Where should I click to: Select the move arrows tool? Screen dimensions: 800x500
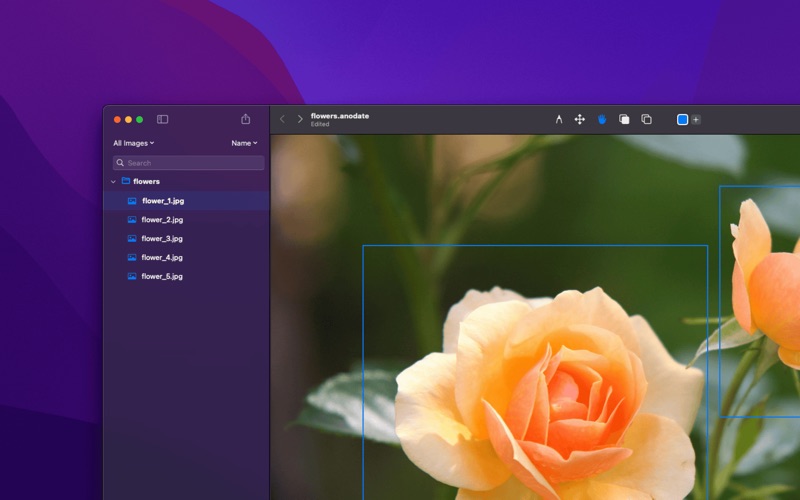(x=580, y=119)
